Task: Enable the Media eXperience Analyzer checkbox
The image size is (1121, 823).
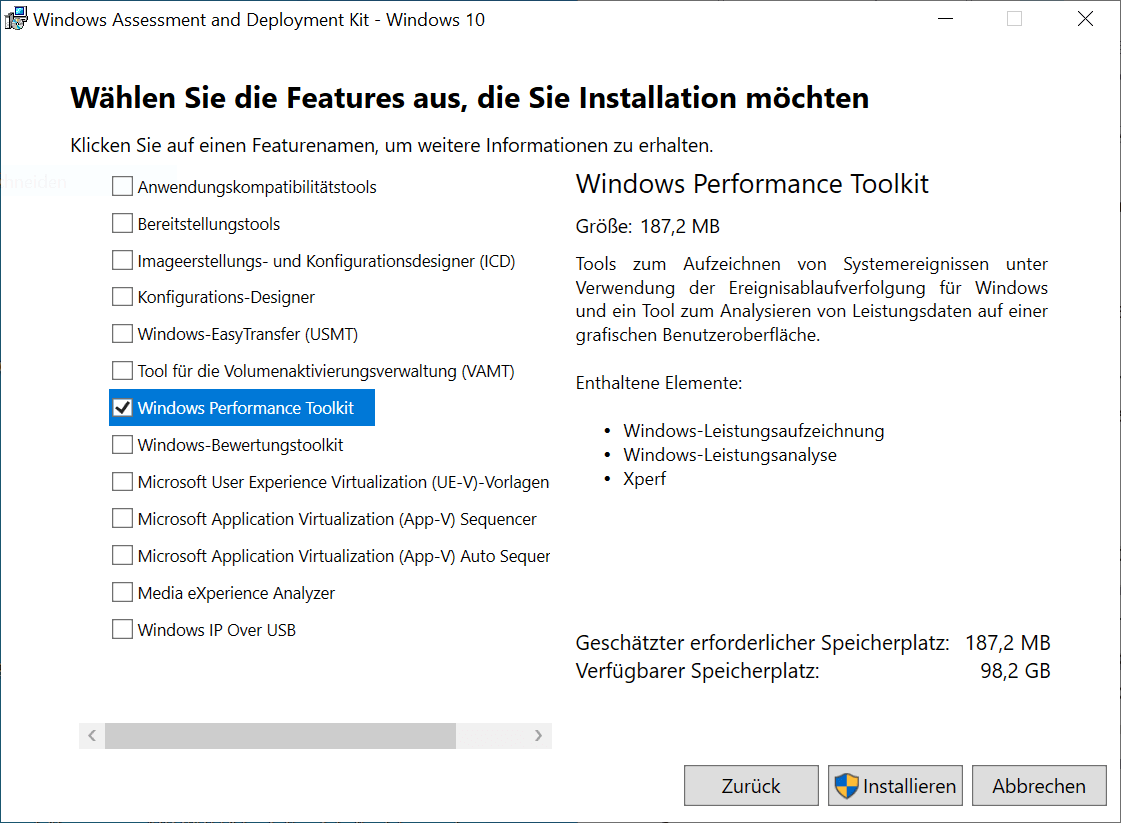Action: [122, 593]
